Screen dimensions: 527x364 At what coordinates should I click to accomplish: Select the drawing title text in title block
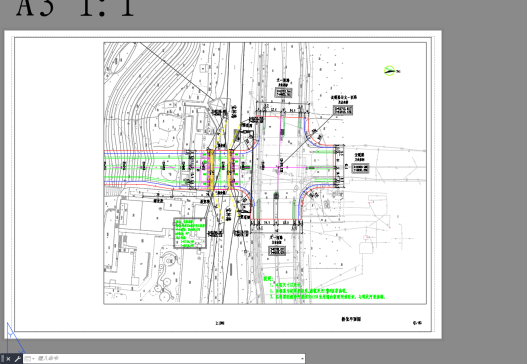351,319
